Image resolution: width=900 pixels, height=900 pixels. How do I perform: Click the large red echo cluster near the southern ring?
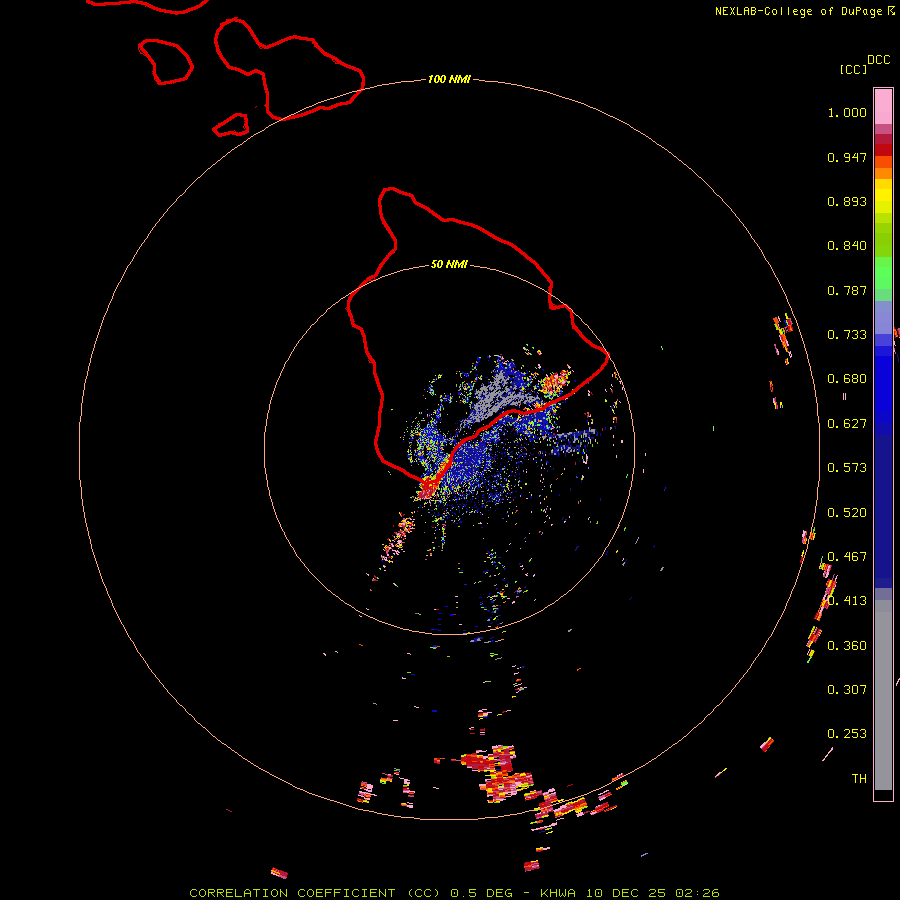click(x=496, y=772)
